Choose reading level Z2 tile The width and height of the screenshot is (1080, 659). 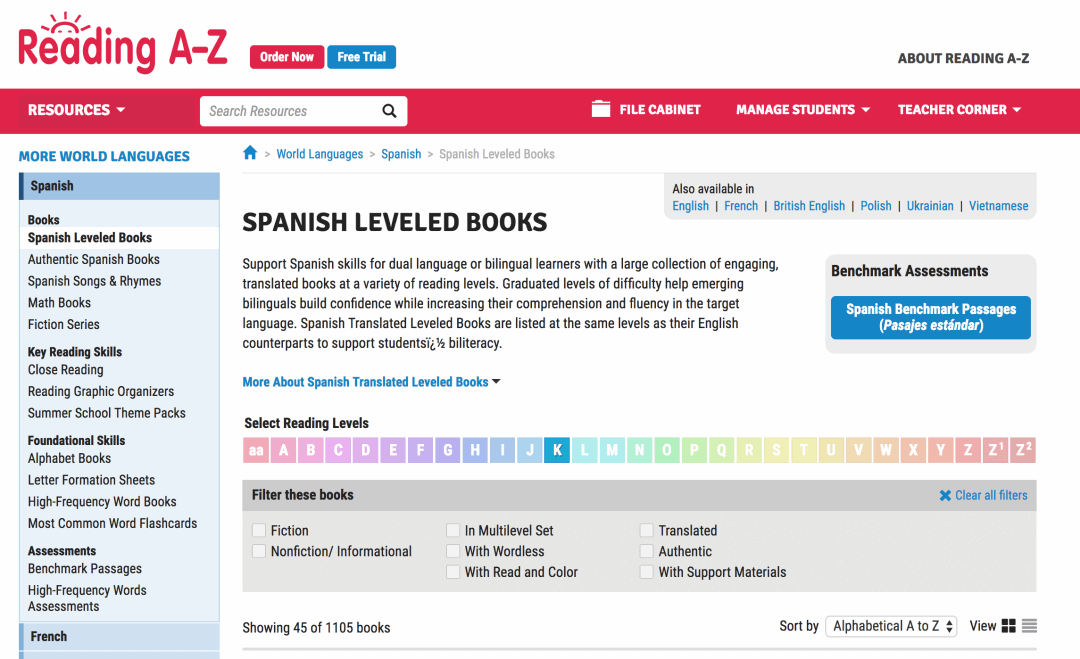[x=1023, y=450]
